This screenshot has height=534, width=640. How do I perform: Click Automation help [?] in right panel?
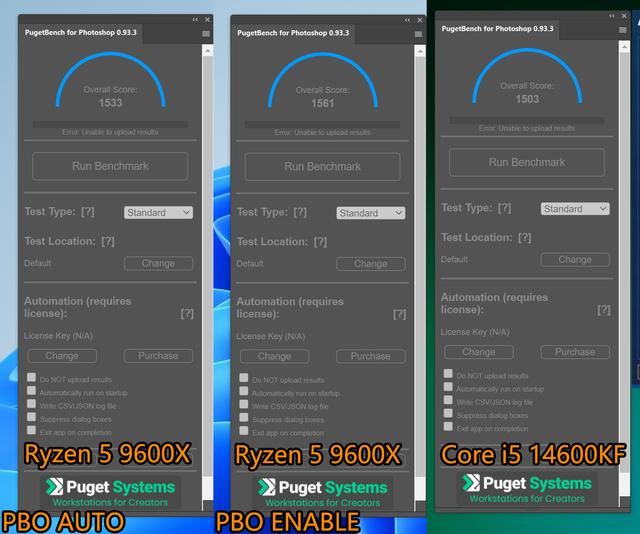(603, 310)
